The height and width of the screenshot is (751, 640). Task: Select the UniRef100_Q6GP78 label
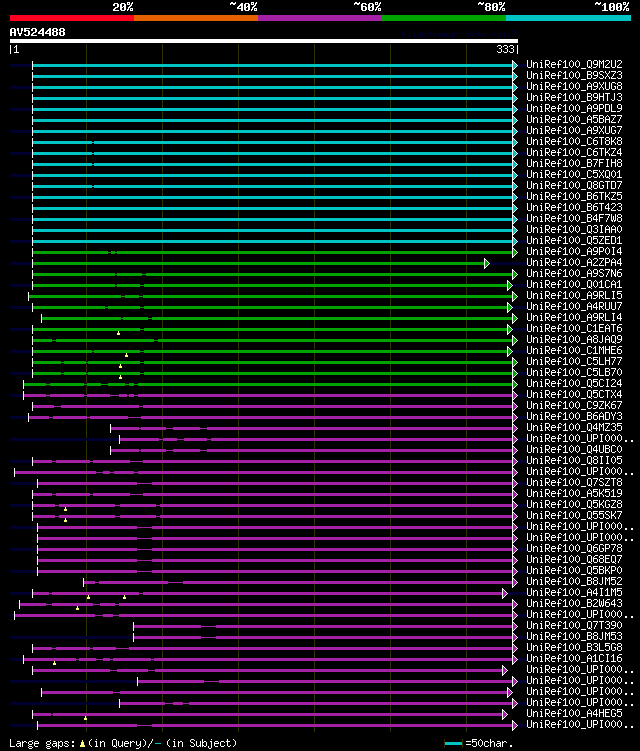tap(574, 549)
